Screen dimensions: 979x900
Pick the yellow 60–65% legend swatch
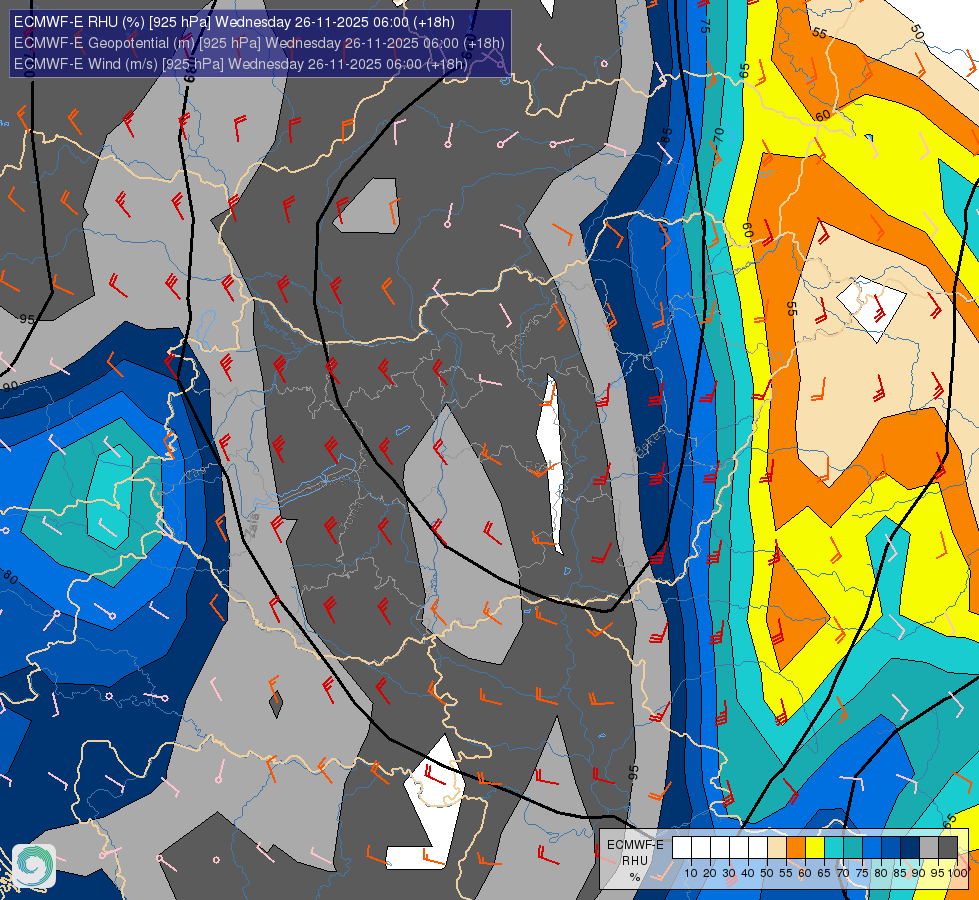point(815,847)
